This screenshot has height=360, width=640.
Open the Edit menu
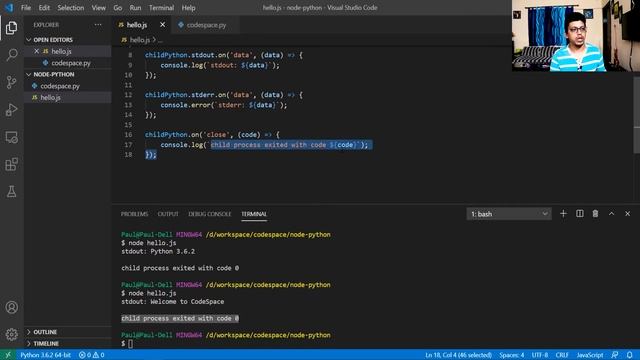point(44,8)
